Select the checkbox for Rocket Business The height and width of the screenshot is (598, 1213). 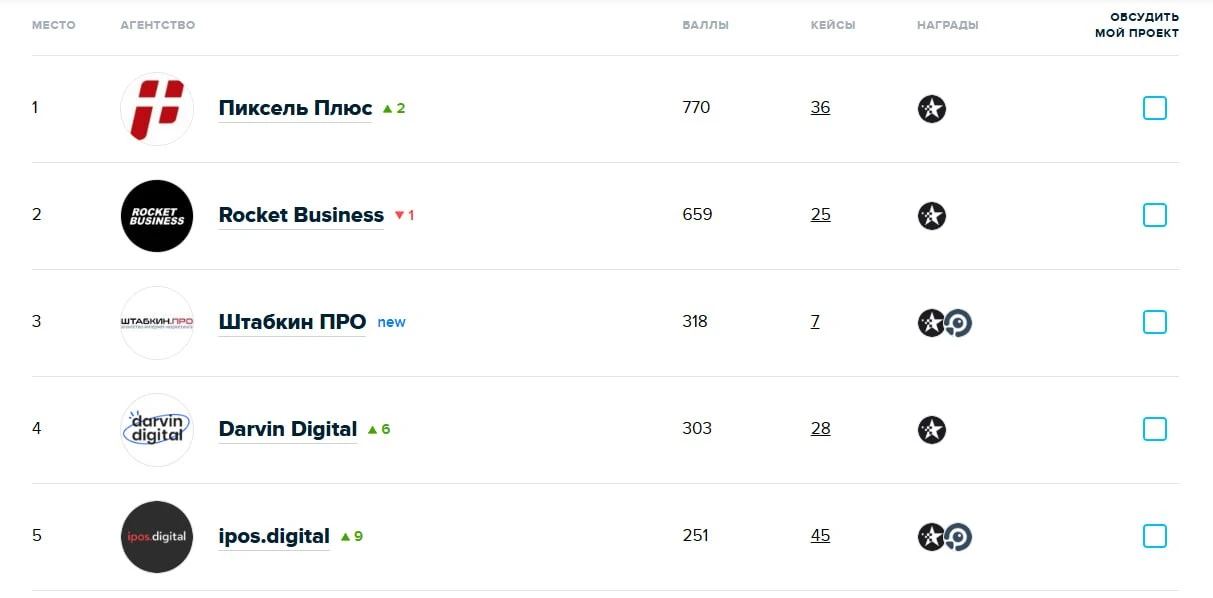pyautogui.click(x=1155, y=215)
